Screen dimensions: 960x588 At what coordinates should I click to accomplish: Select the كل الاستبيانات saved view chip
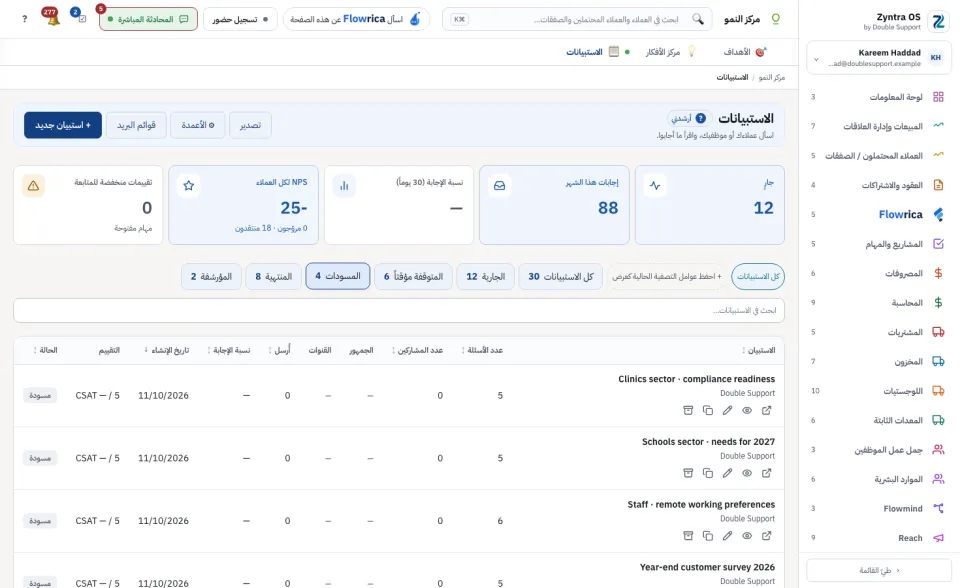pyautogui.click(x=758, y=277)
